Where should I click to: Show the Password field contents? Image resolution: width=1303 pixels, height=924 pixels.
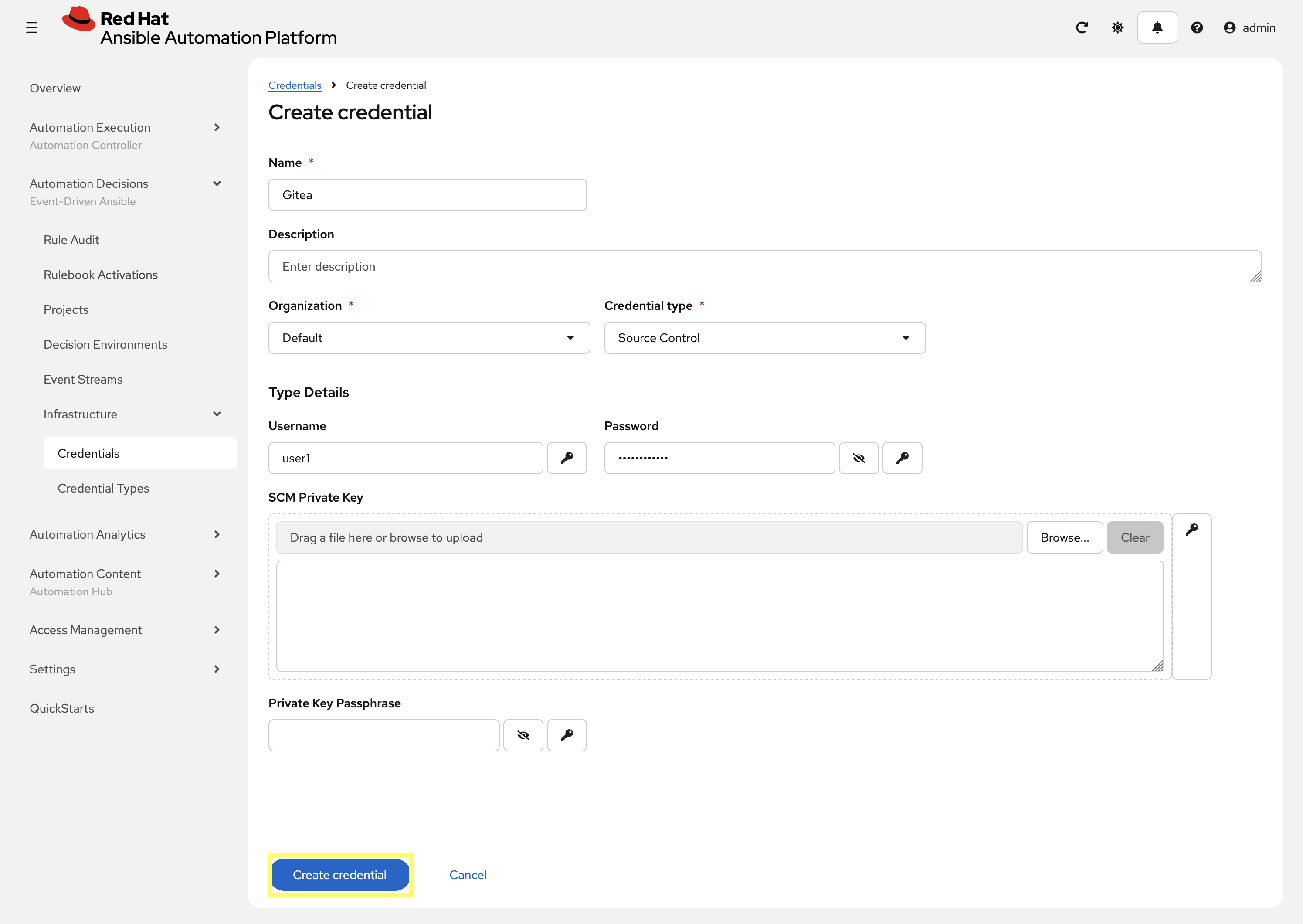[859, 458]
